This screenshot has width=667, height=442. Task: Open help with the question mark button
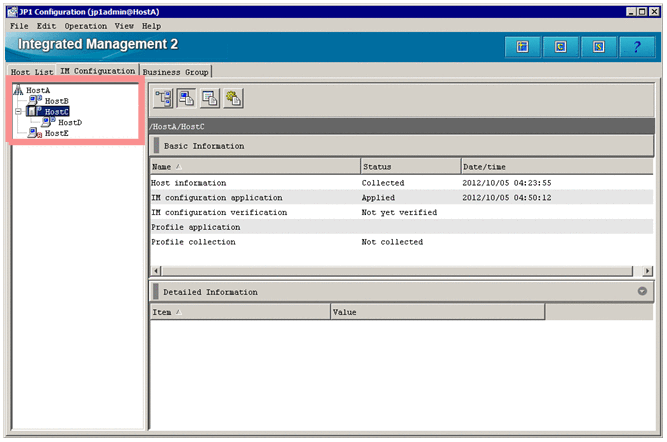click(637, 47)
